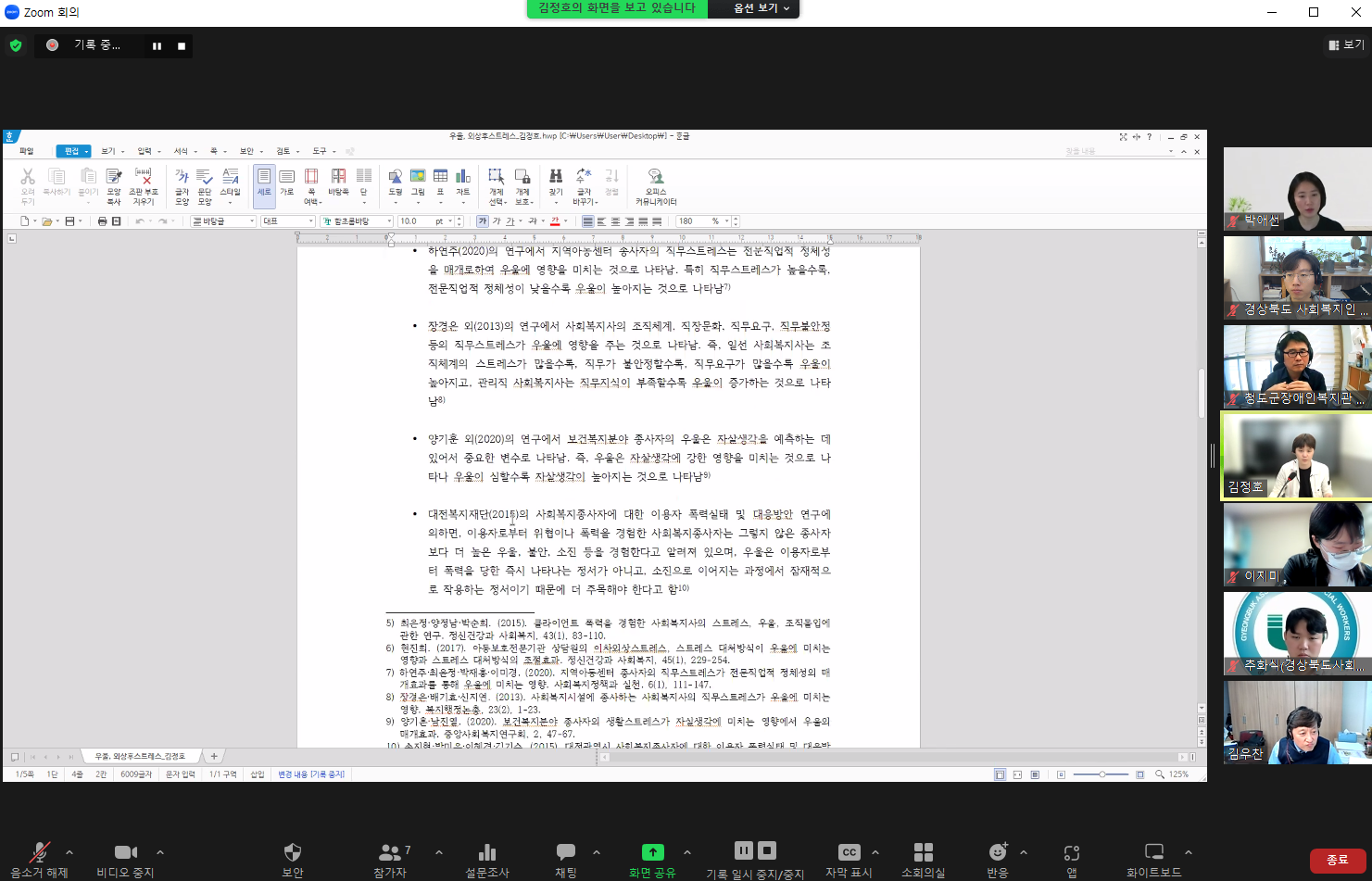Expand audio options arrow beside 음소거 해제

[x=69, y=852]
